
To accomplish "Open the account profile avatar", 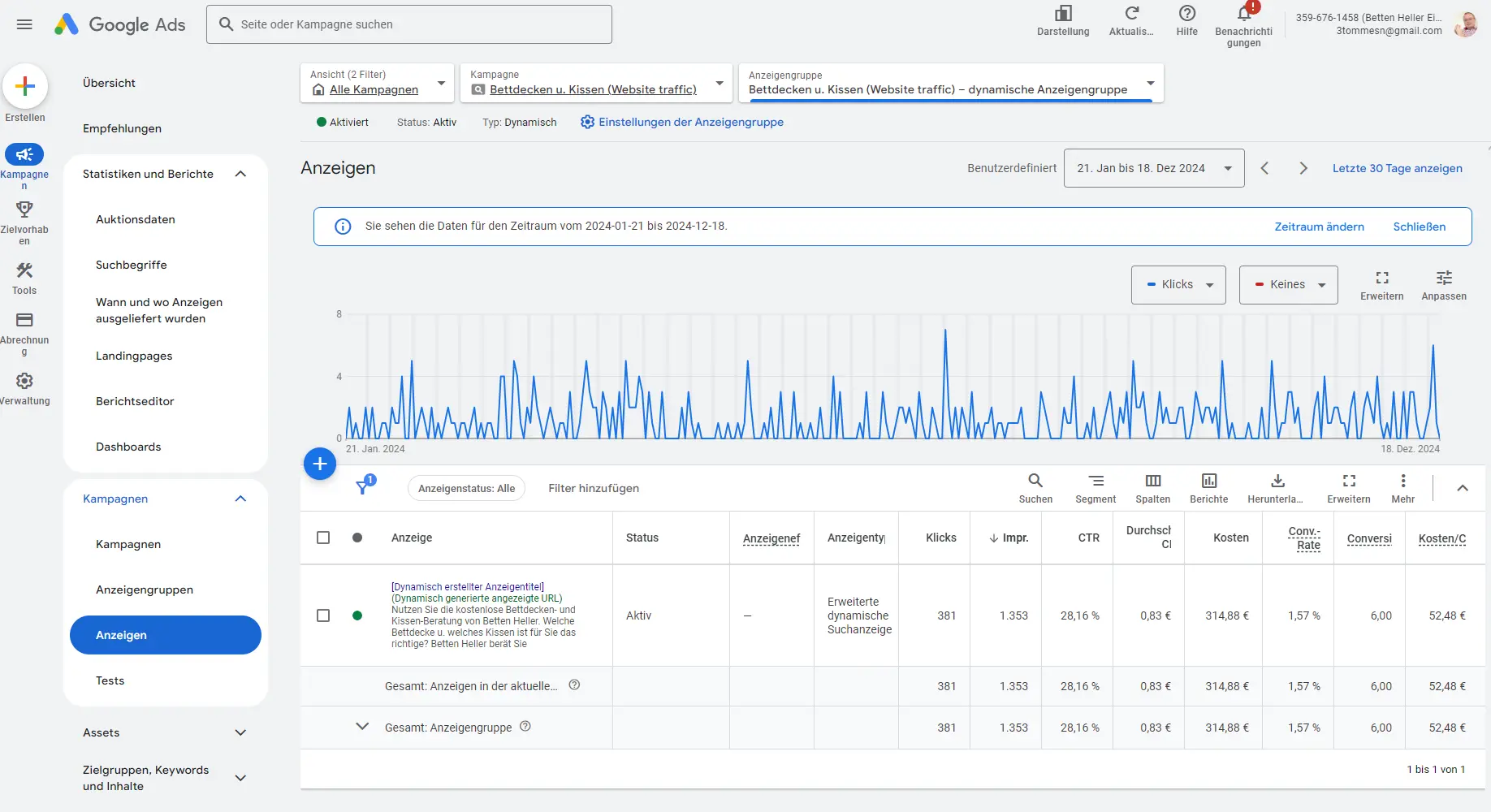I will [1466, 24].
